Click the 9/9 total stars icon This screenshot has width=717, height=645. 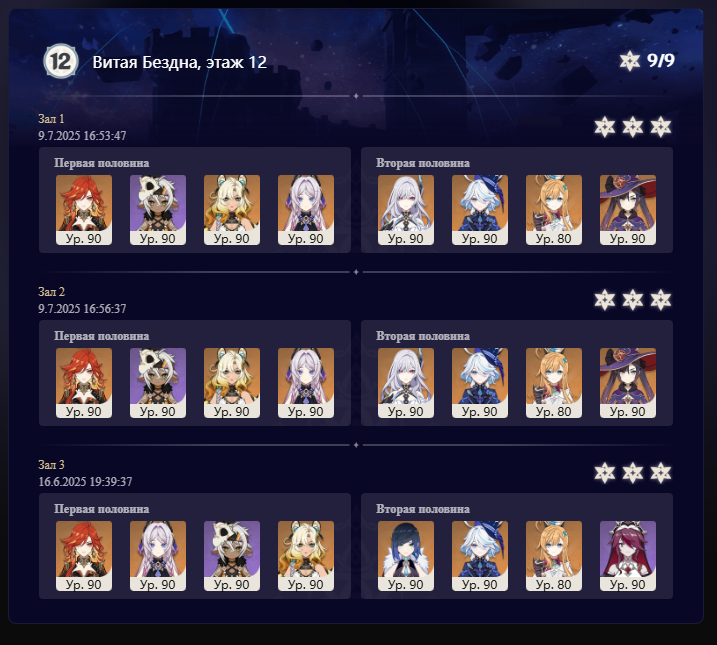tap(630, 61)
